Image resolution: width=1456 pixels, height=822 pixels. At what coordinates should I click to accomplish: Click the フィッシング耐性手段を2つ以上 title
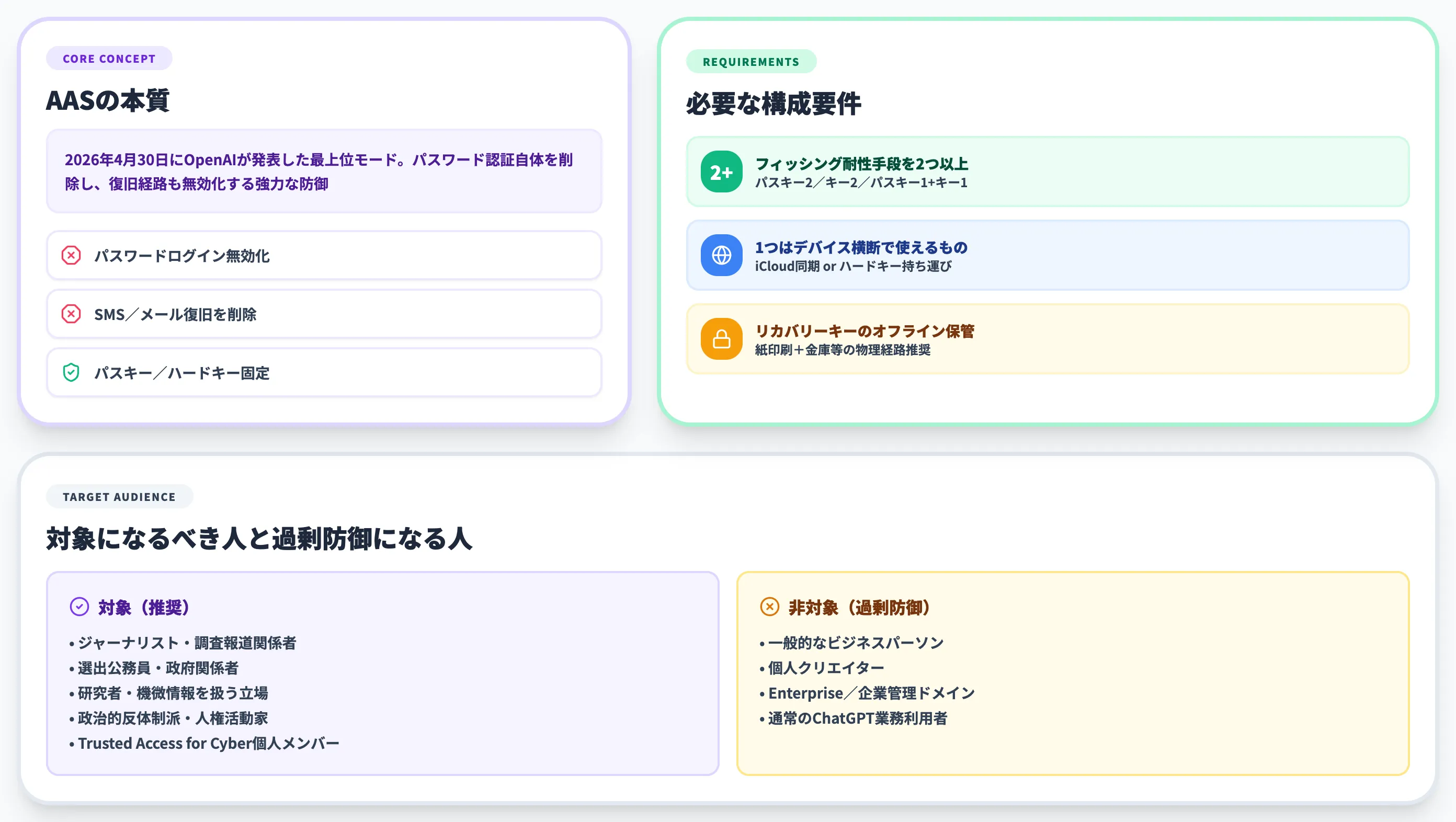(x=861, y=164)
